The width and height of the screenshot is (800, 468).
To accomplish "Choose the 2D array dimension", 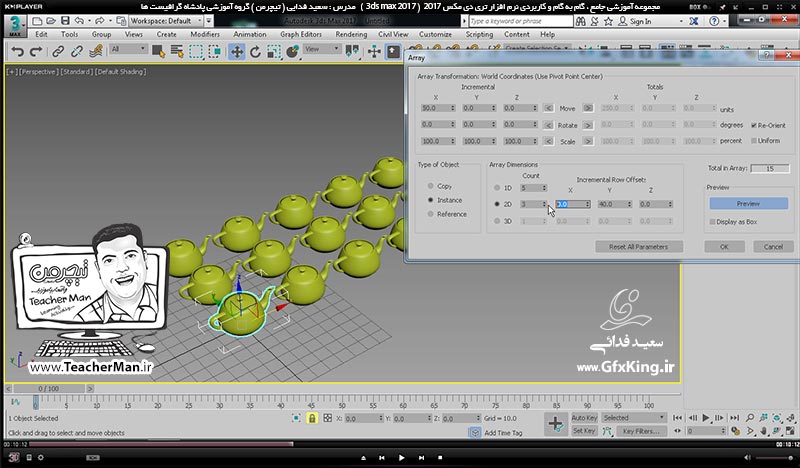I will [x=497, y=204].
